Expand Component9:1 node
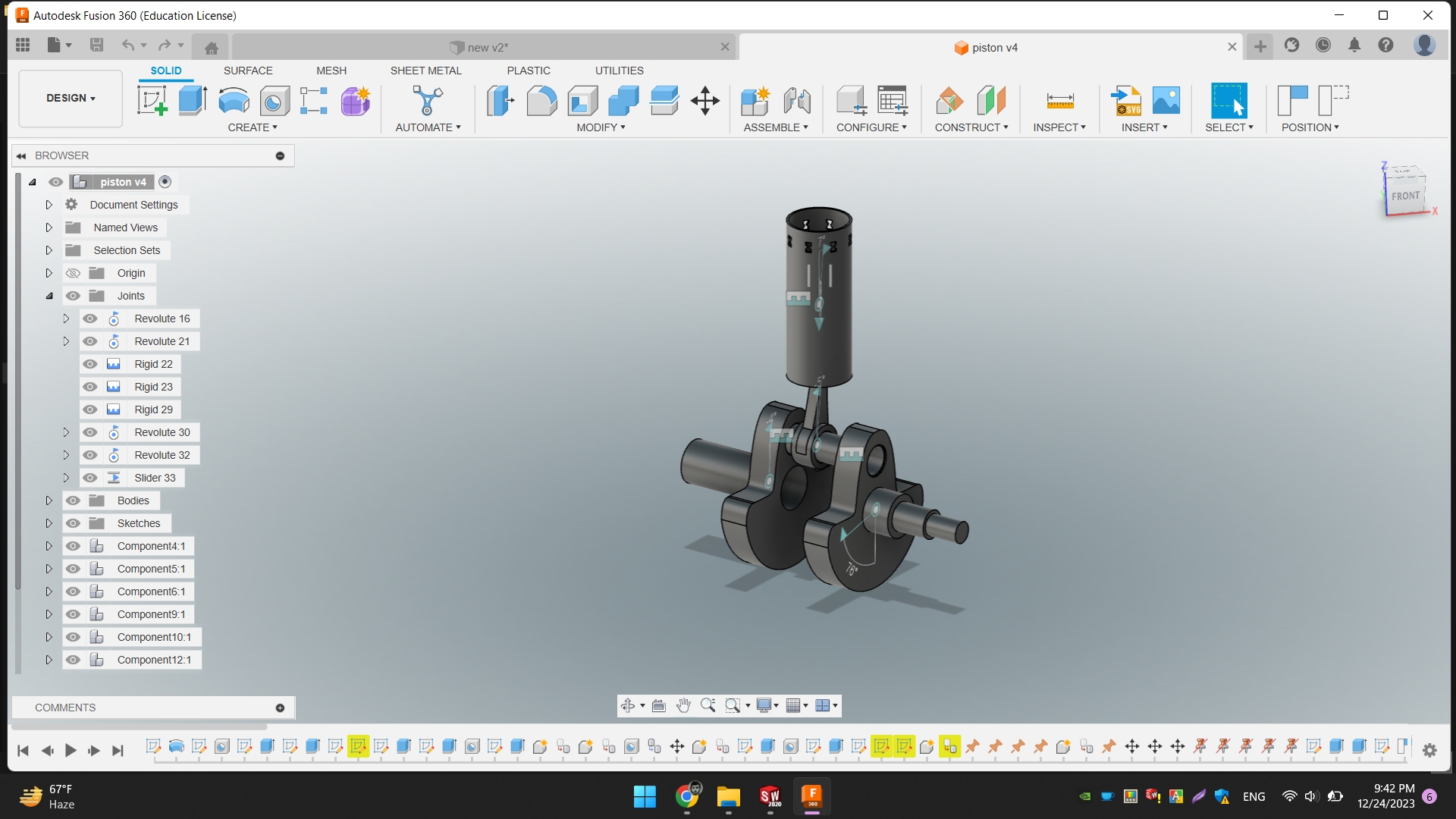The width and height of the screenshot is (1456, 819). 49,614
